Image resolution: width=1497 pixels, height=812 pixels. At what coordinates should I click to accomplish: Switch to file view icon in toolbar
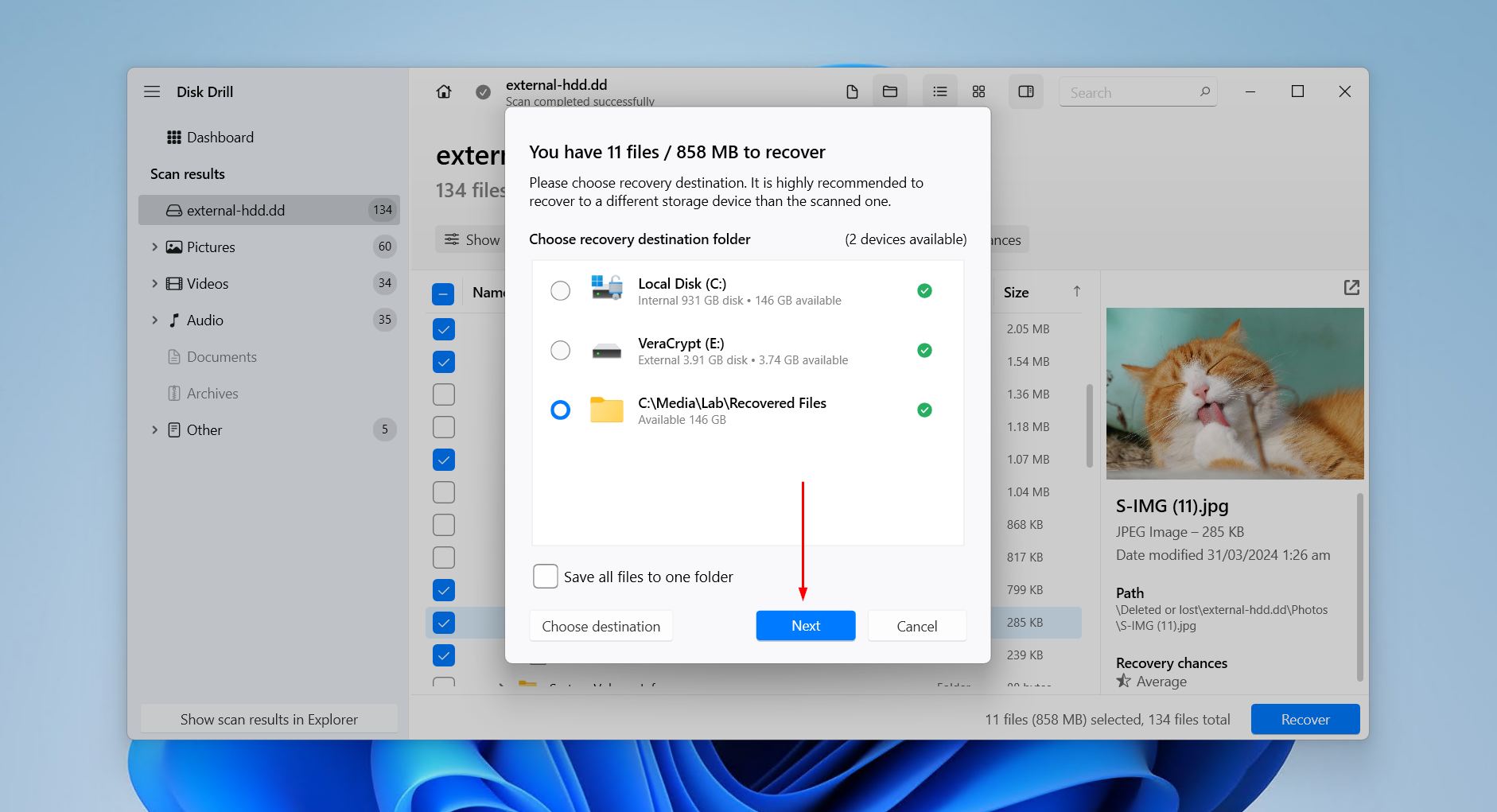point(852,92)
